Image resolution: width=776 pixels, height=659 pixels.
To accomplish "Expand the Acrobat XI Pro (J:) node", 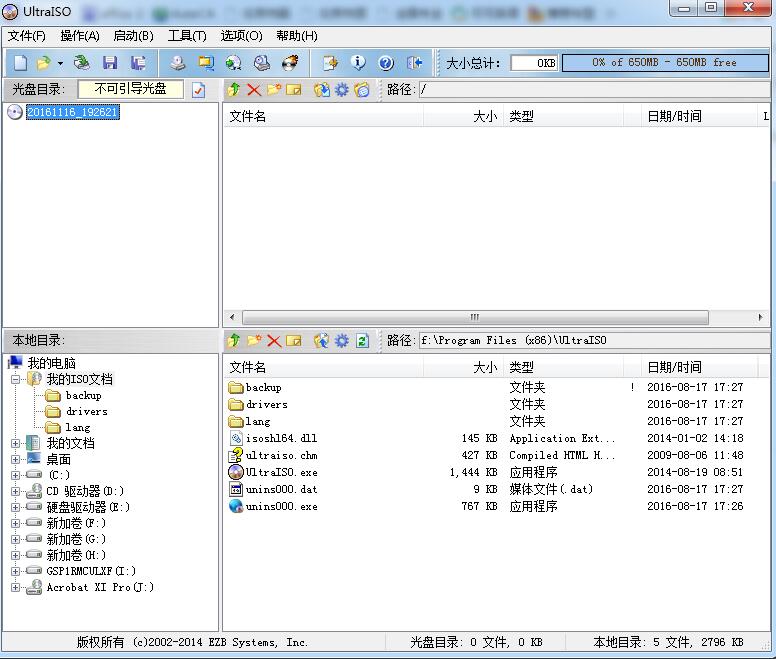I will pos(15,587).
